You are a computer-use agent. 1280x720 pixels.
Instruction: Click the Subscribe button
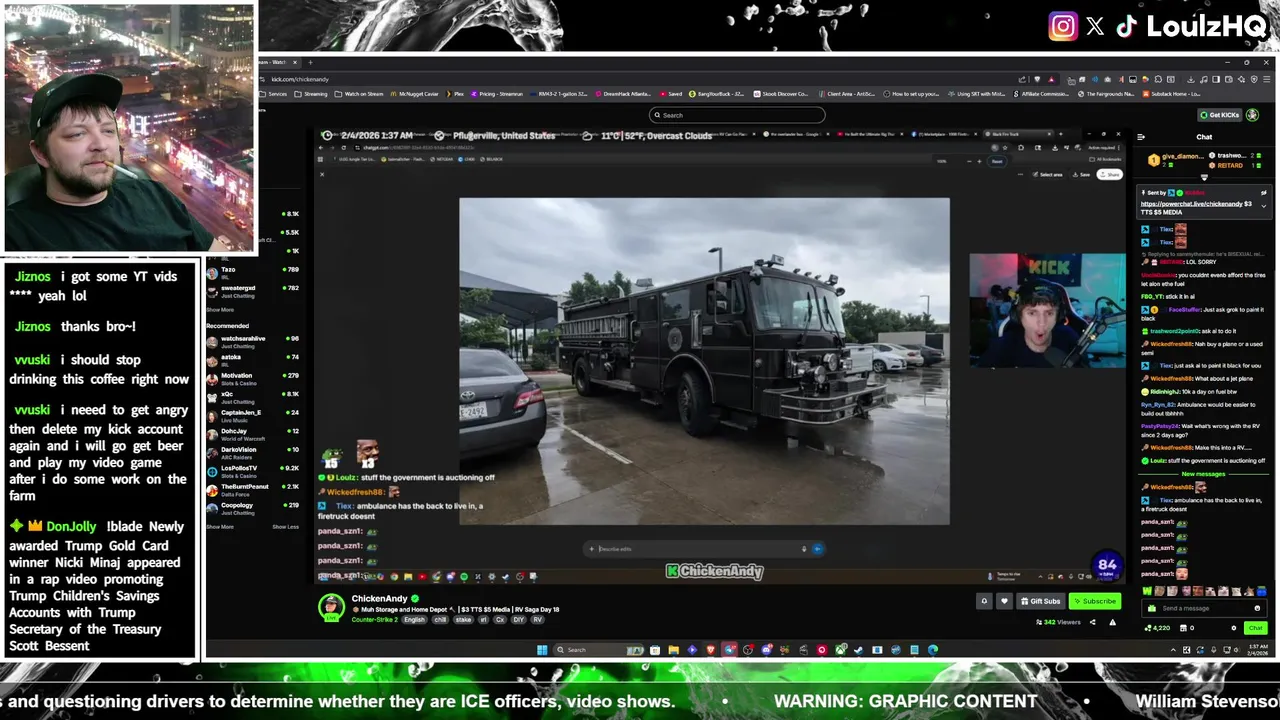pyautogui.click(x=1095, y=601)
